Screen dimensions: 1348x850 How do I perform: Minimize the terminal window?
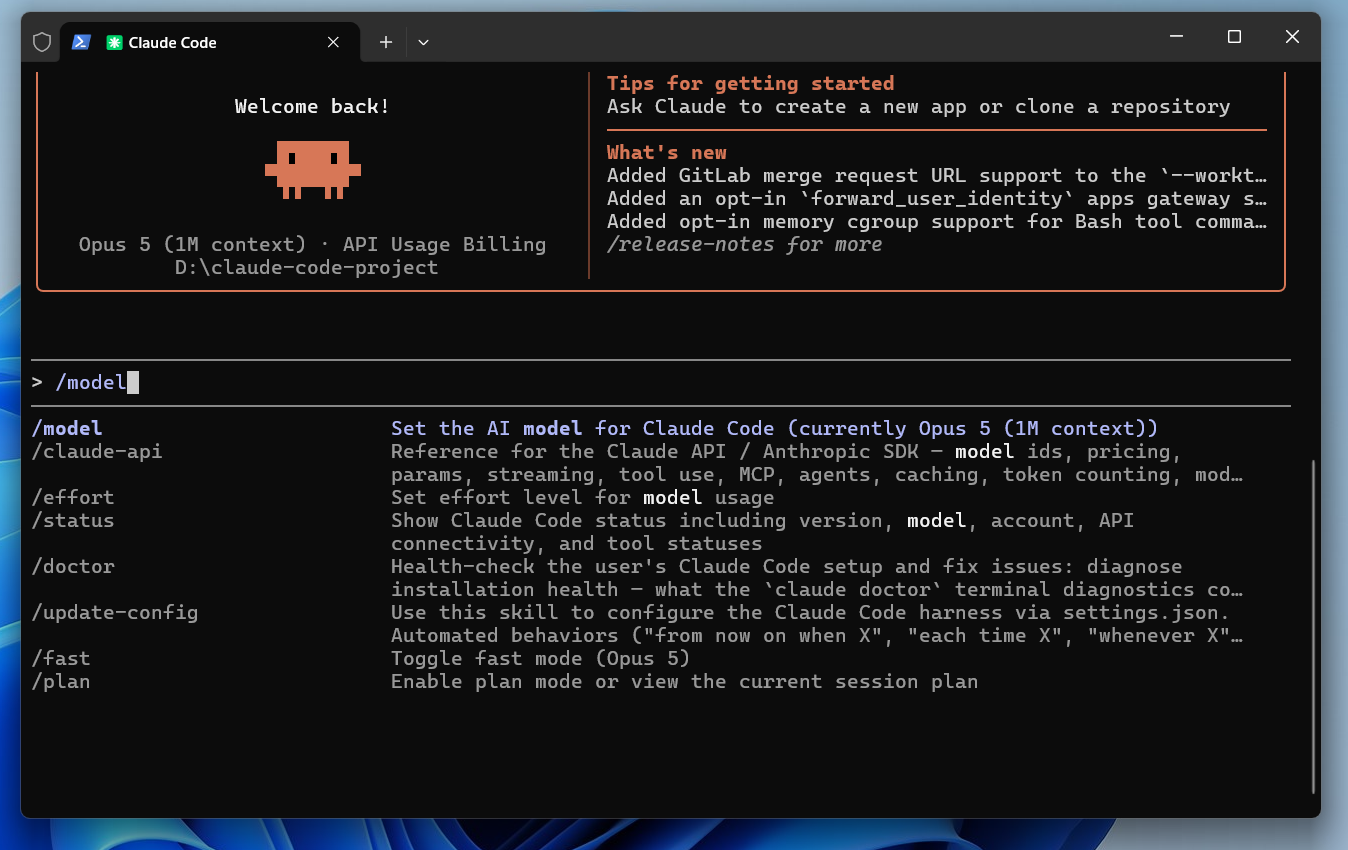coord(1176,37)
